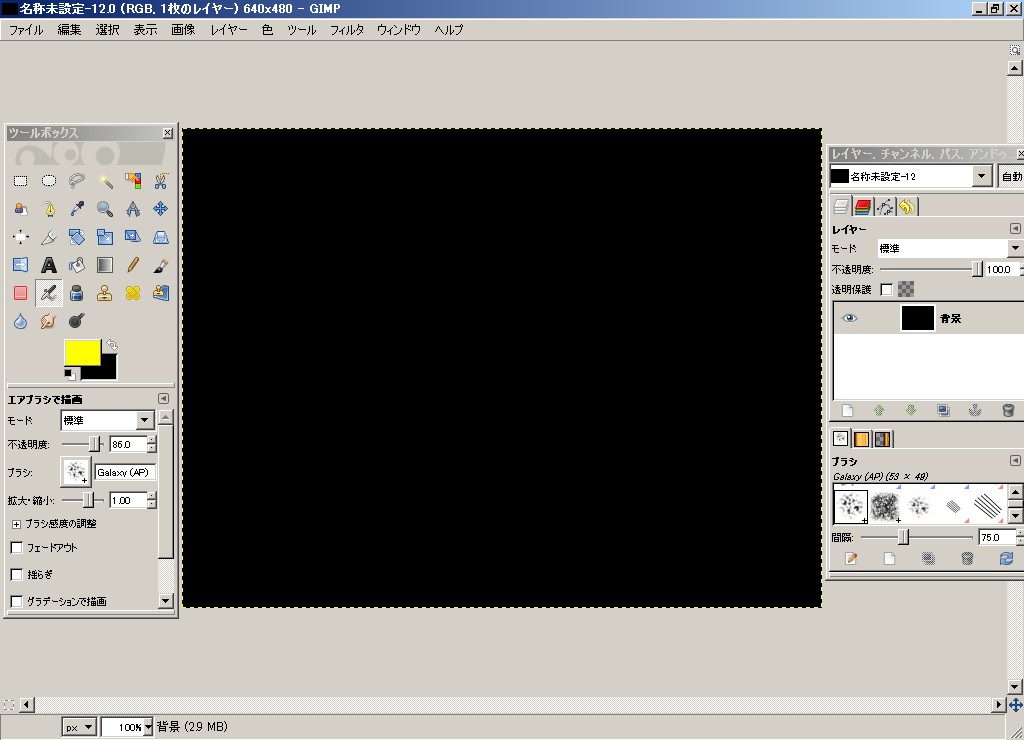1024x740 pixels.
Task: Switch to the Undo history tab
Action: click(x=907, y=207)
